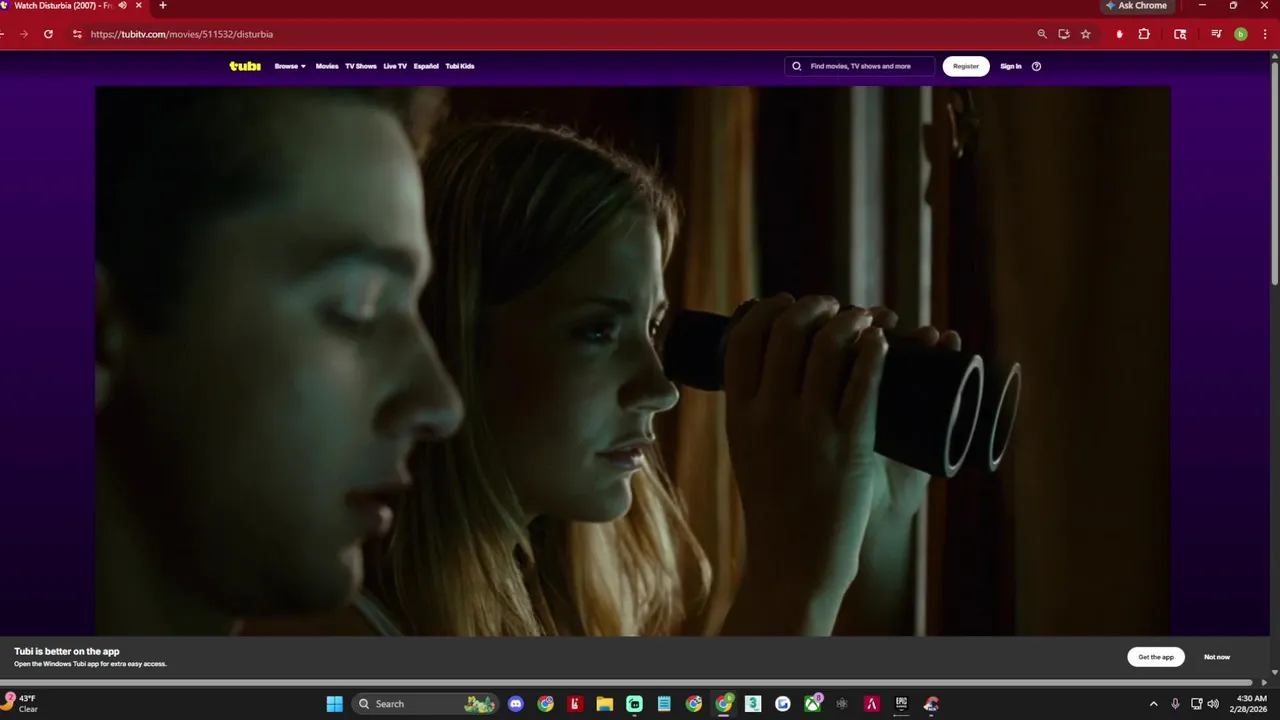Dismiss the app banner with Not now
The image size is (1280, 720).
[x=1217, y=657]
